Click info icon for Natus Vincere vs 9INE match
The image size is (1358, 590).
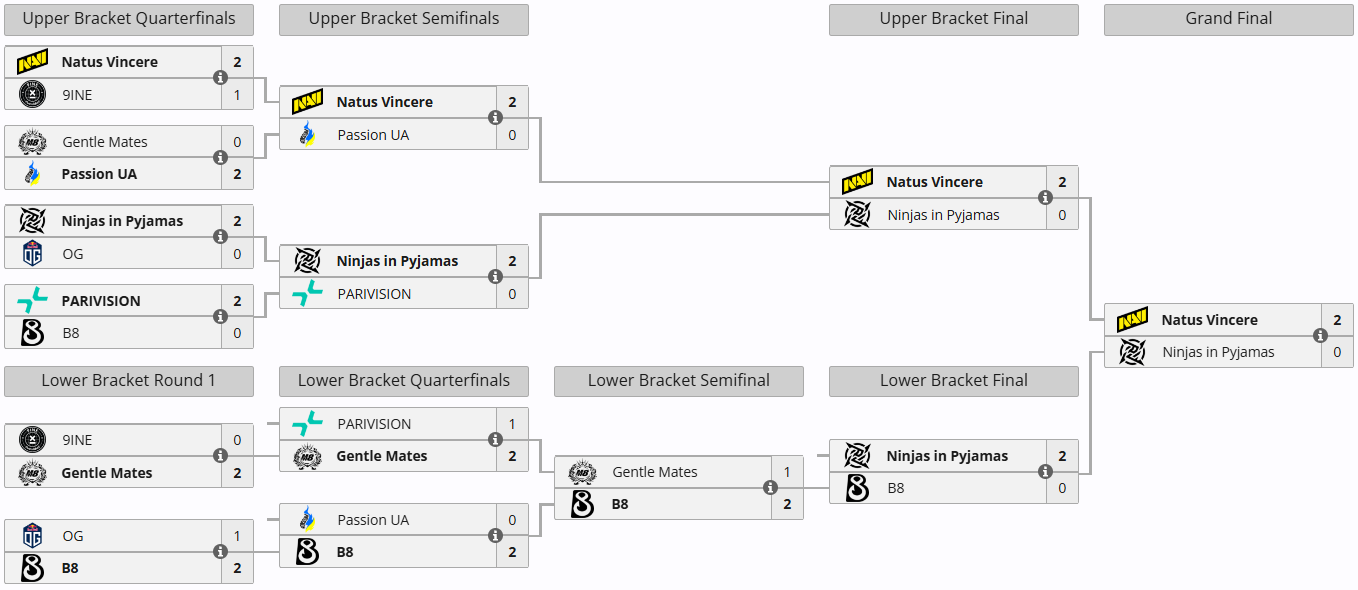tap(221, 78)
